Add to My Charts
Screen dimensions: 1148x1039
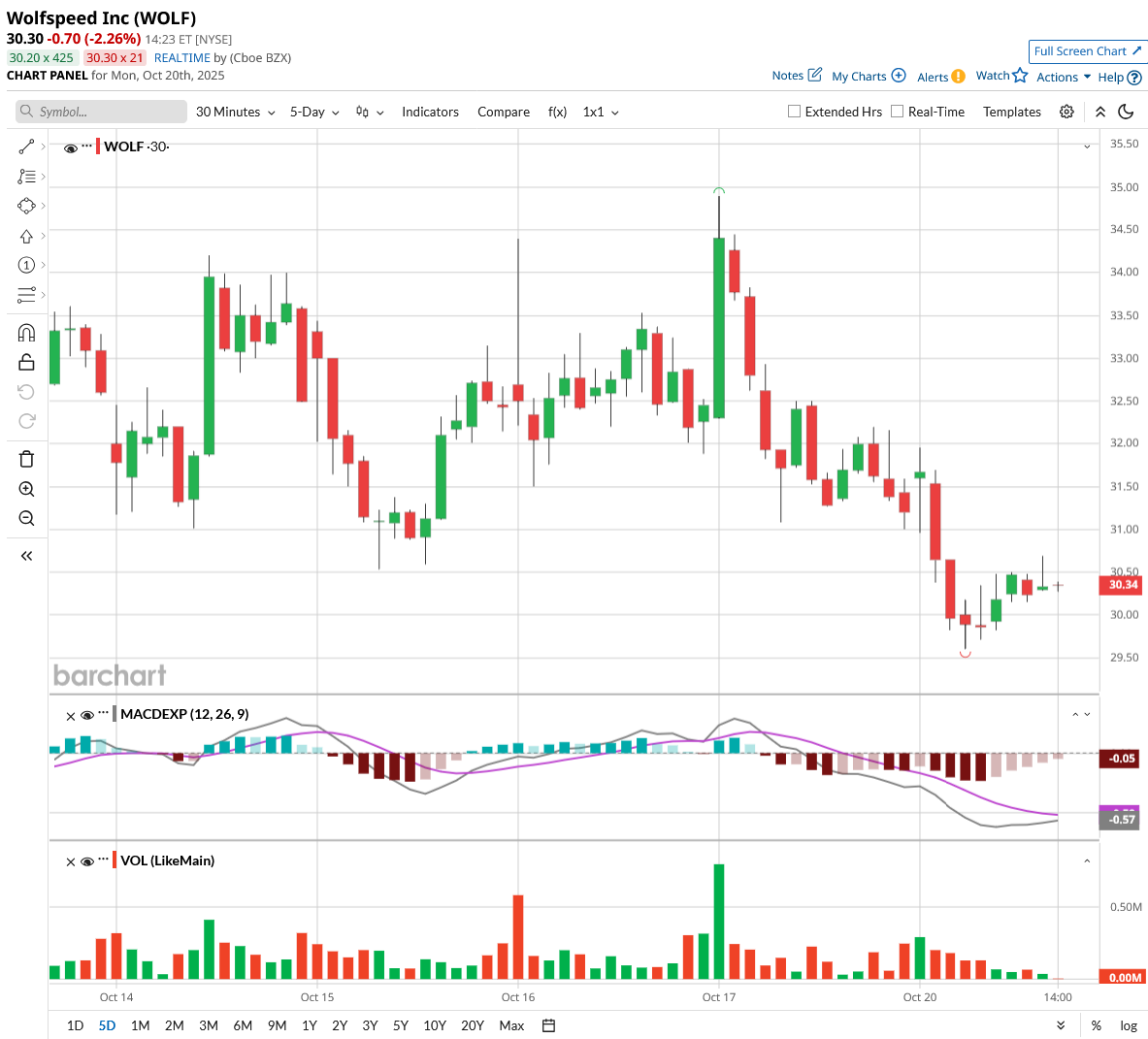coord(869,76)
